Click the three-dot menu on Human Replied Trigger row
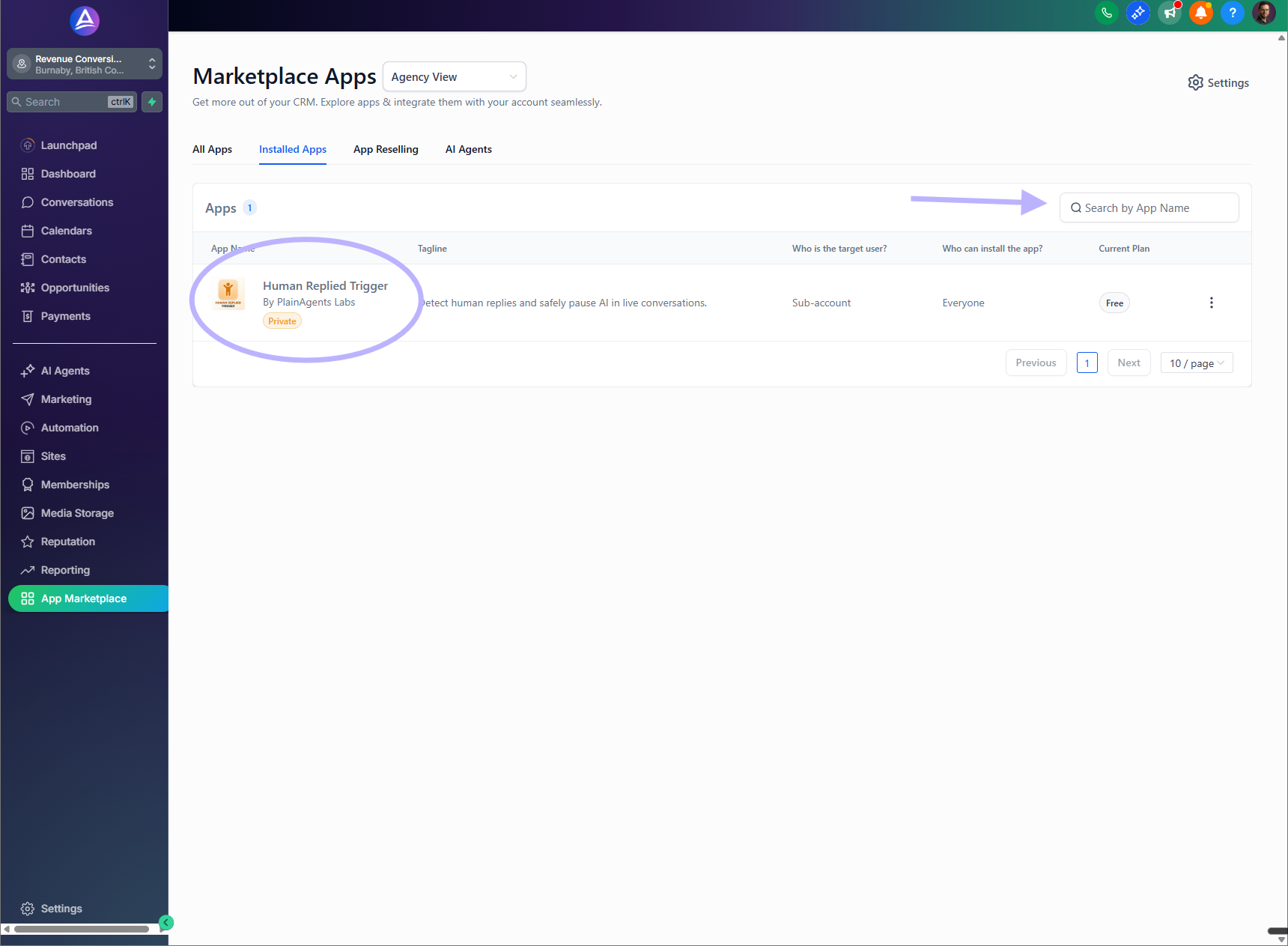 click(1212, 303)
